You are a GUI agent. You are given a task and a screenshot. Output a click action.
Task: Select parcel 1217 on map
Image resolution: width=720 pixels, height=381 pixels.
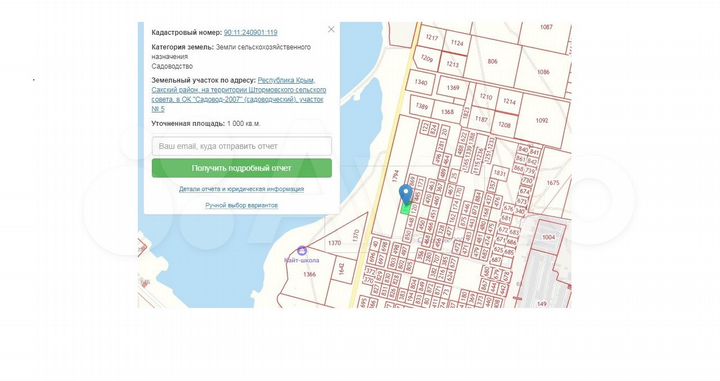pyautogui.click(x=432, y=37)
